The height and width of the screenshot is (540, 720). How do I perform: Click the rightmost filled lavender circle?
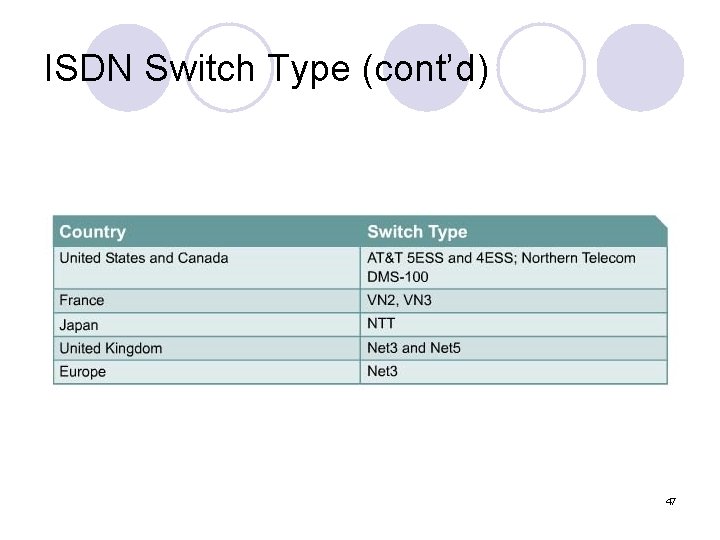[x=641, y=67]
